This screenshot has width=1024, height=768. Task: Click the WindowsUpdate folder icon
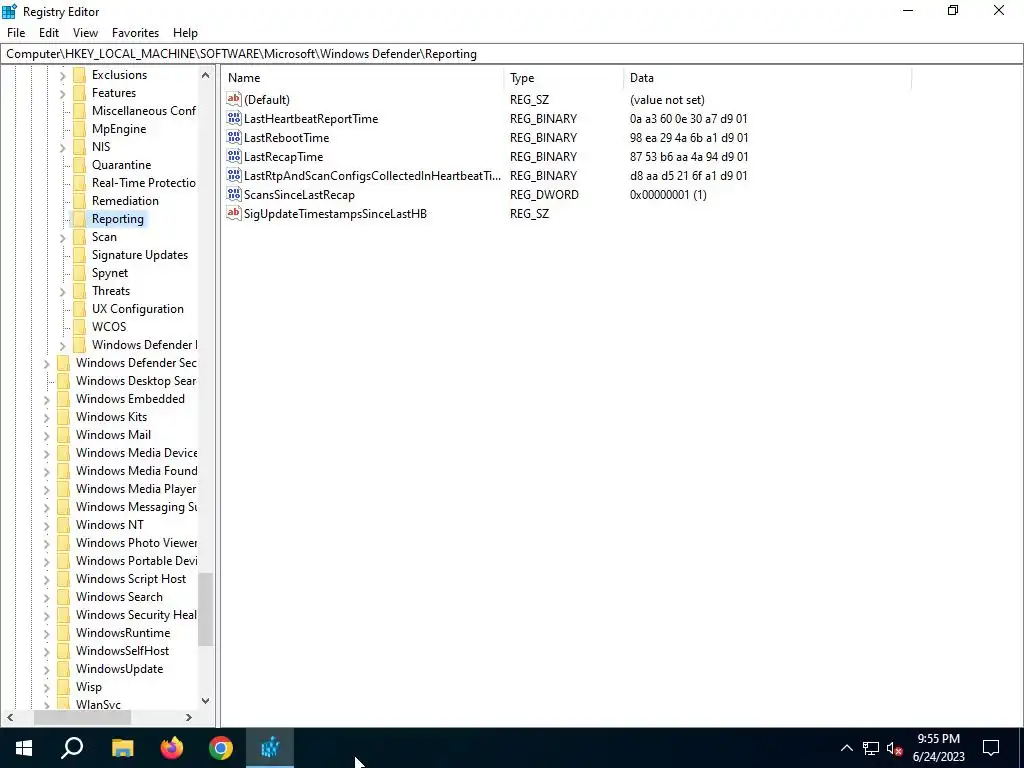click(63, 669)
